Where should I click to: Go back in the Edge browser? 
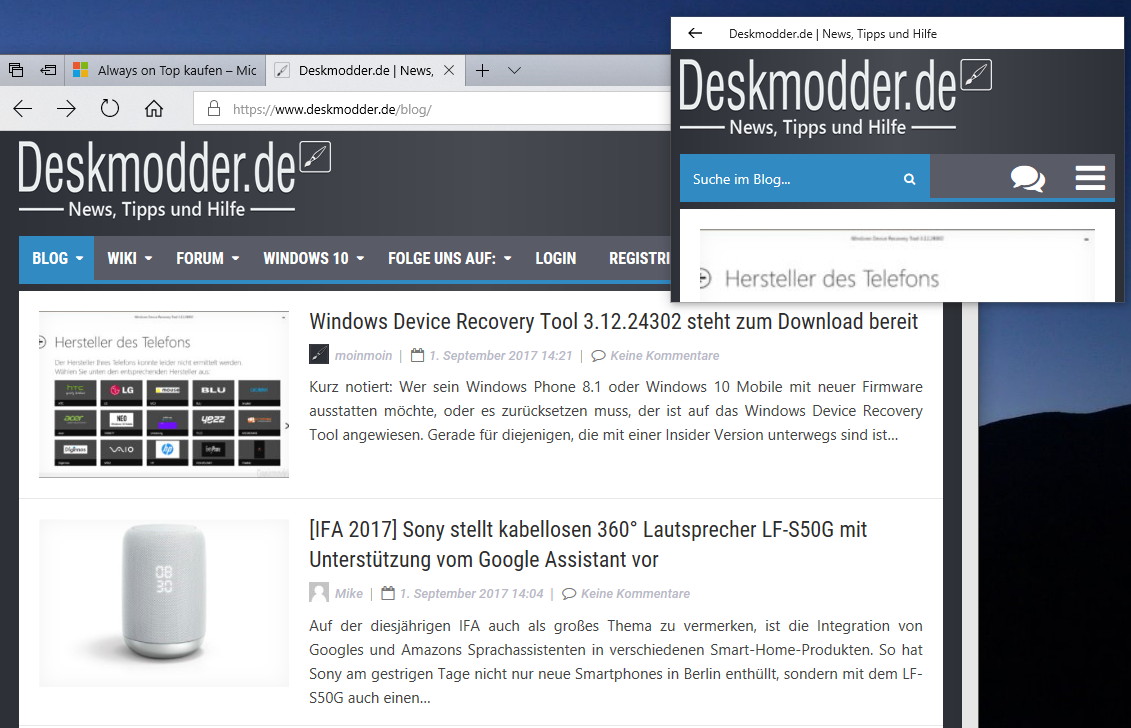pyautogui.click(x=23, y=109)
